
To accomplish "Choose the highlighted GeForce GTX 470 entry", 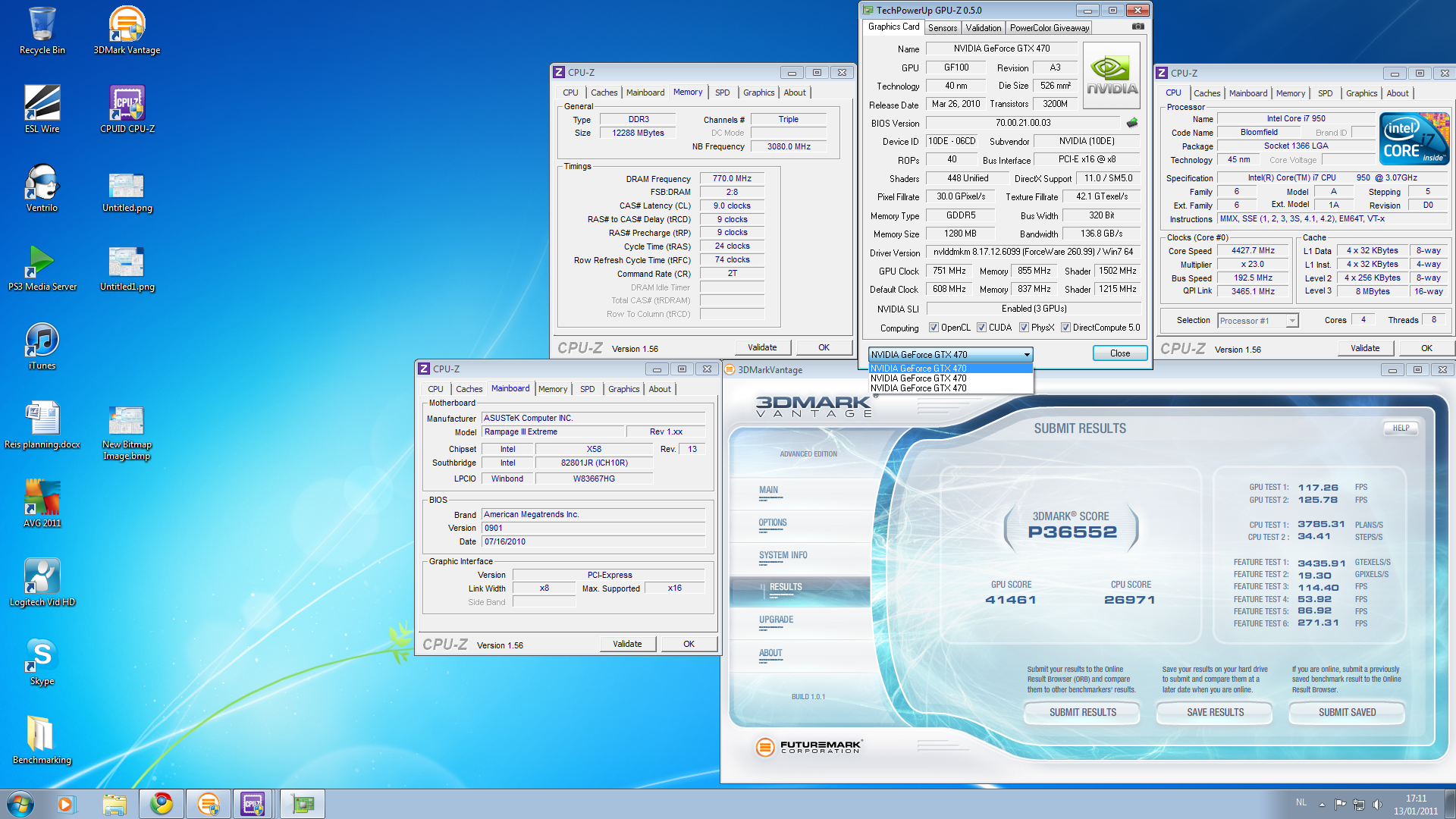I will 950,369.
